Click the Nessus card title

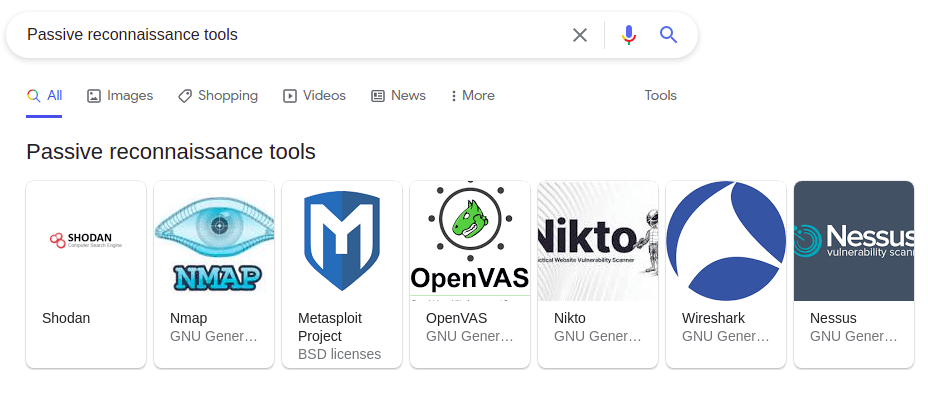point(833,319)
